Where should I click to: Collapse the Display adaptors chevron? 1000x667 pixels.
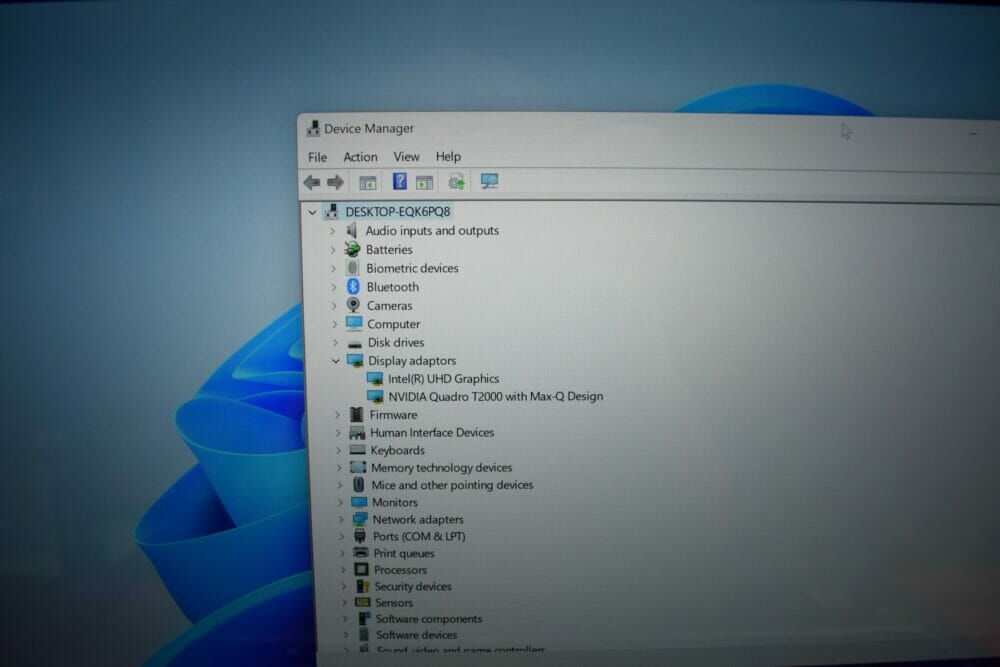pos(335,361)
